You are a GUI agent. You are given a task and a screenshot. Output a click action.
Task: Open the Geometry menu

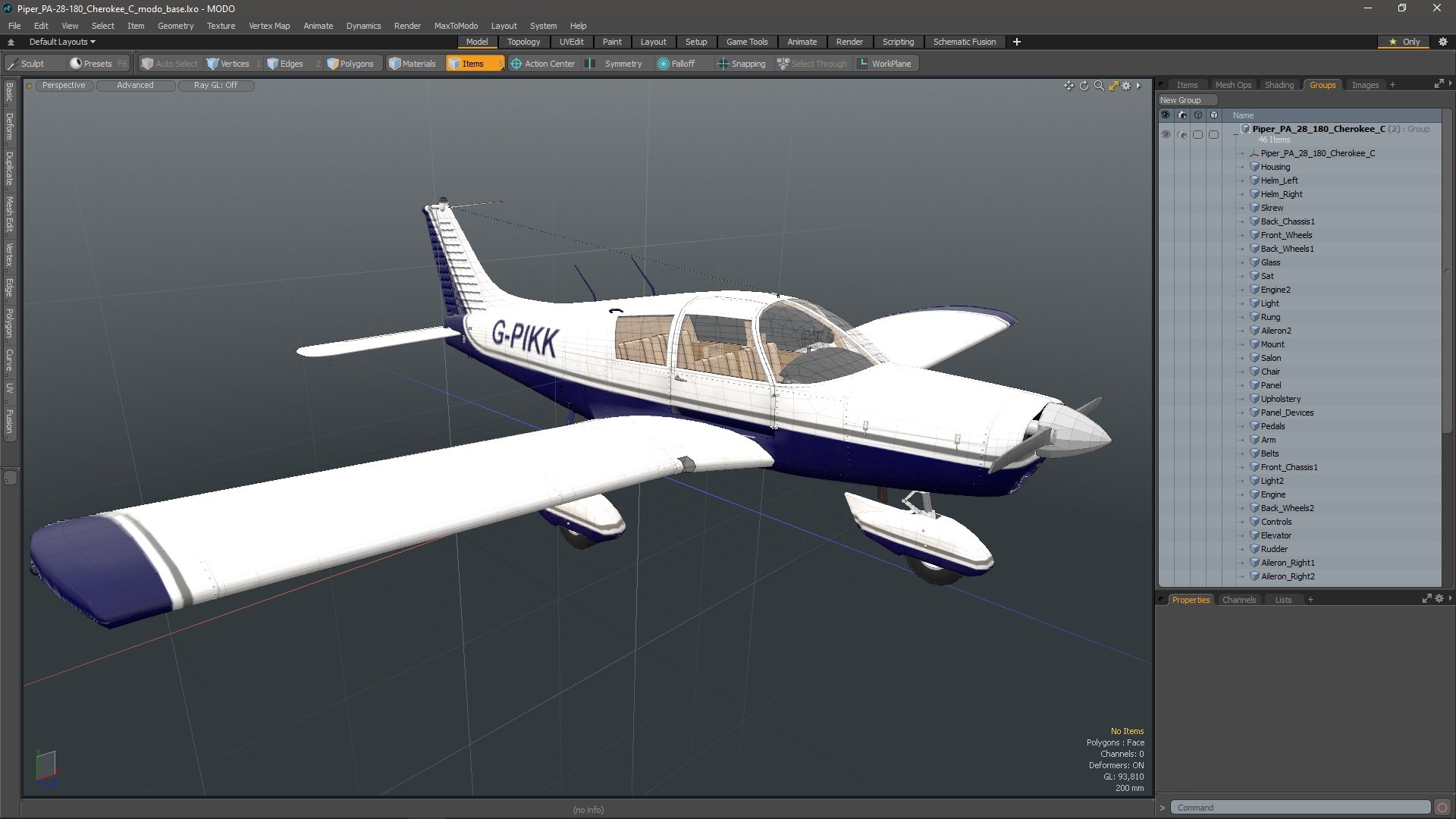click(x=175, y=26)
